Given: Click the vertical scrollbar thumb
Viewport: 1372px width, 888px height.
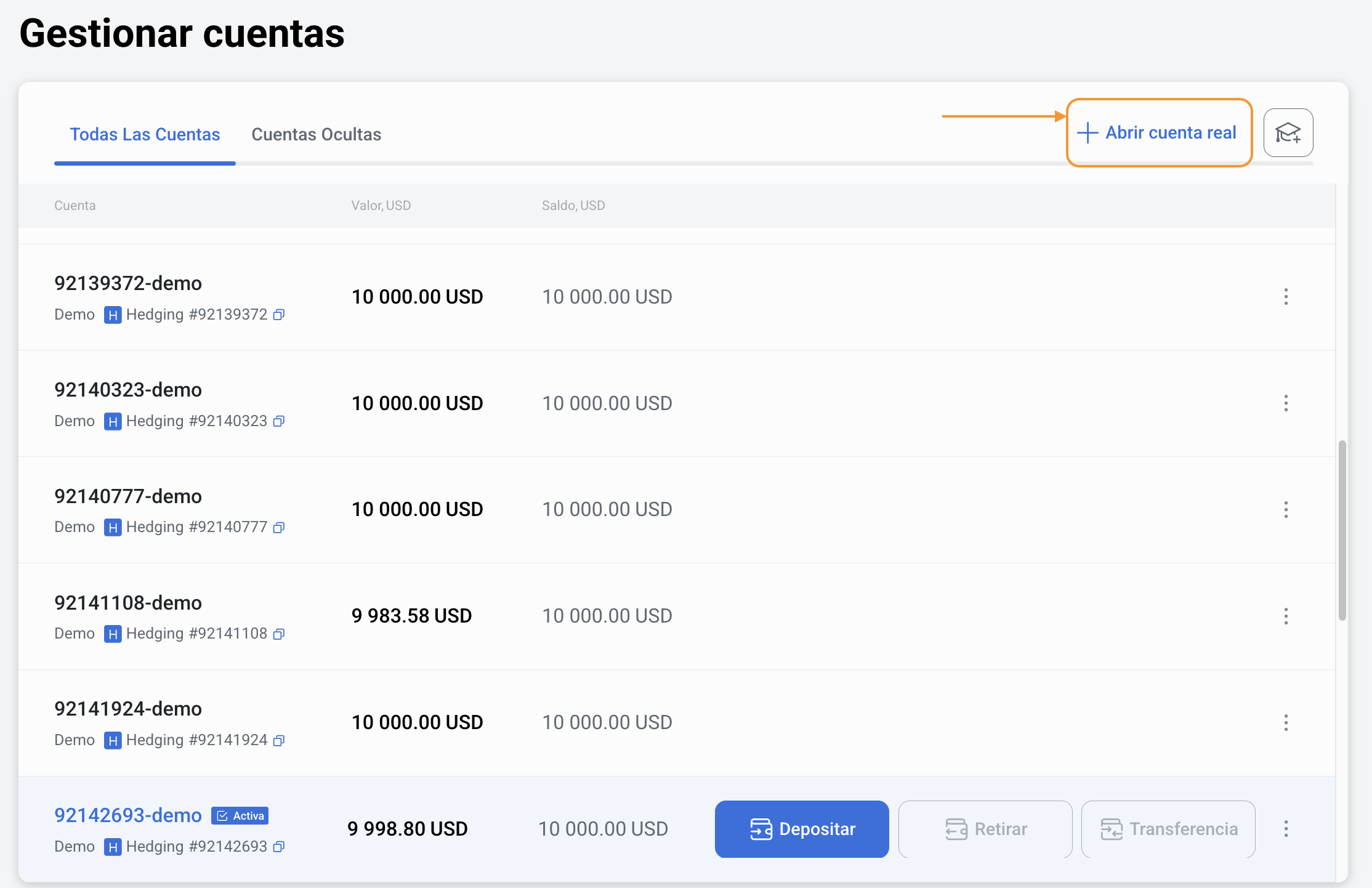Looking at the screenshot, I should tap(1342, 530).
